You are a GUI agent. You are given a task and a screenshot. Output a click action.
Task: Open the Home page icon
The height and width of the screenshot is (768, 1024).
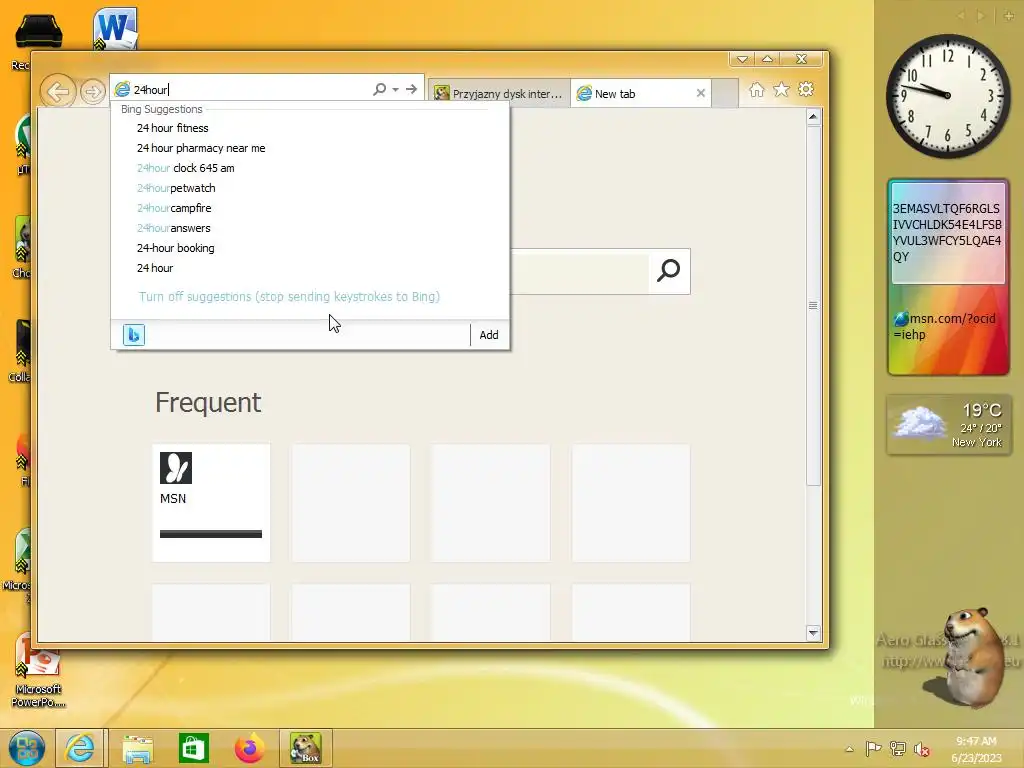(756, 89)
